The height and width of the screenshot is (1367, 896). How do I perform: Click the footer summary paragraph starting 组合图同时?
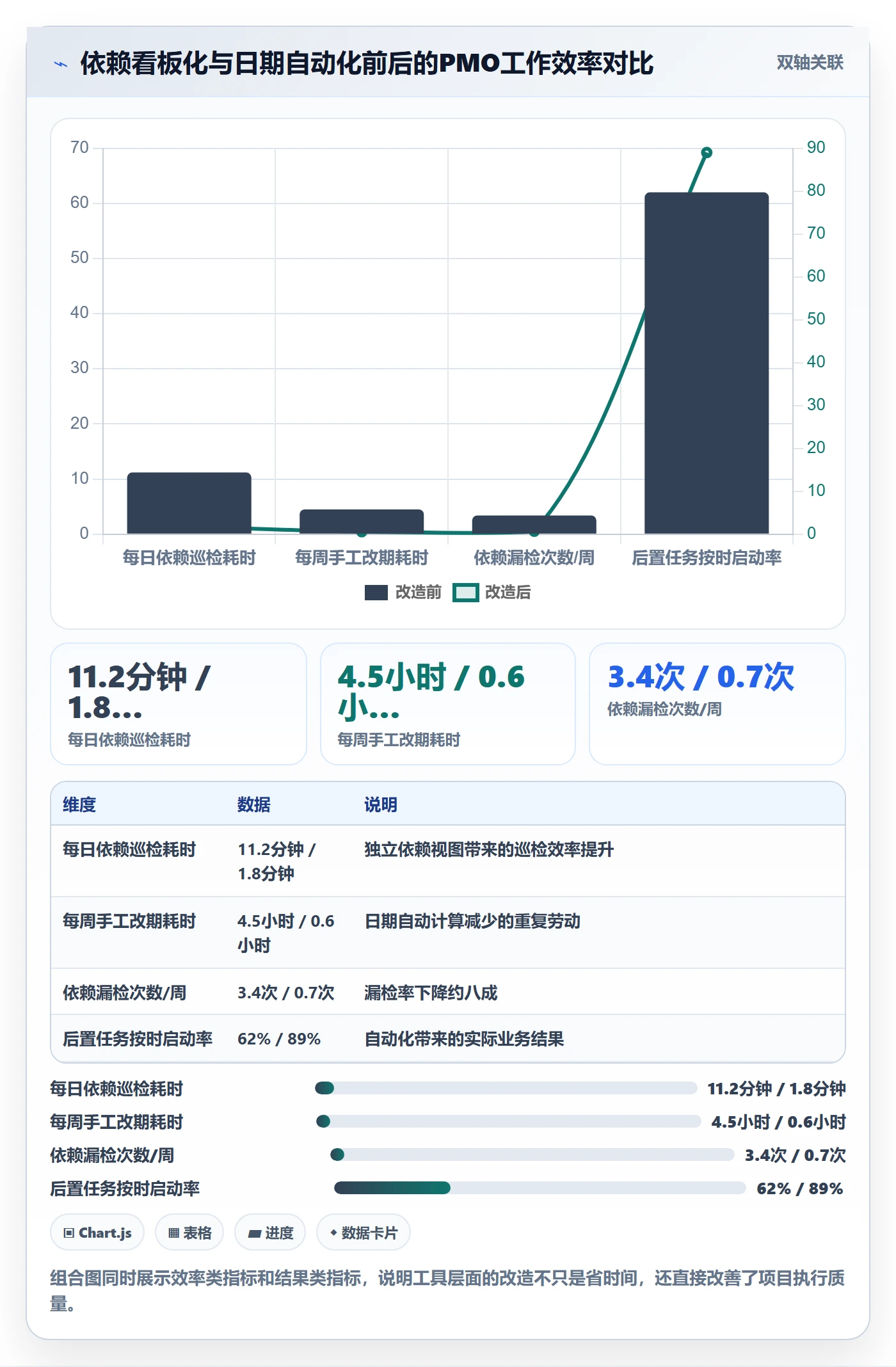tap(447, 1290)
